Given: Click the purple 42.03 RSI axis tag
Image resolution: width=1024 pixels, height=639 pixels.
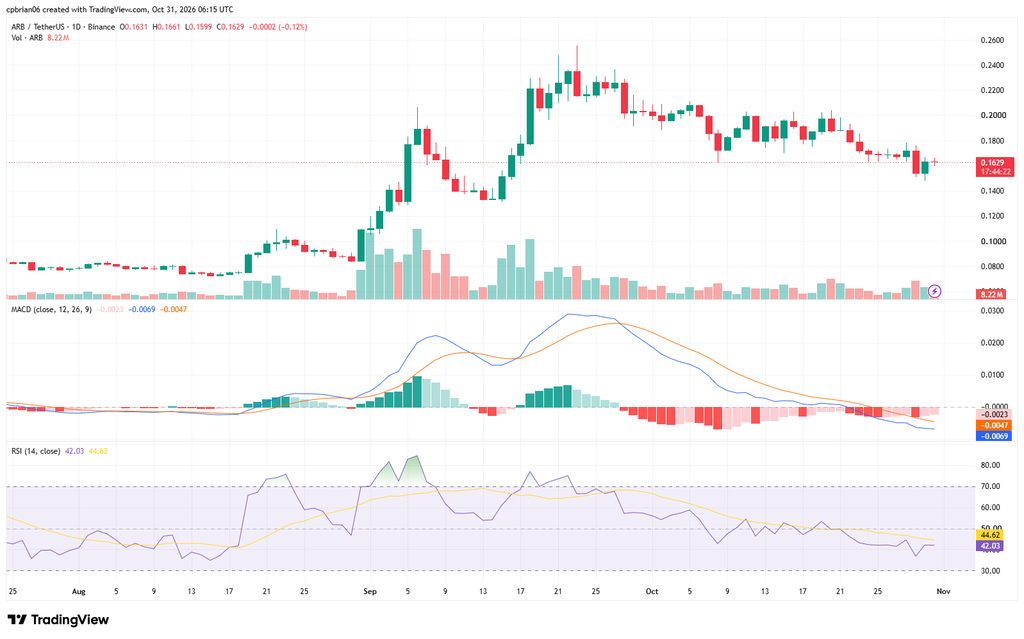Looking at the screenshot, I should (x=990, y=546).
